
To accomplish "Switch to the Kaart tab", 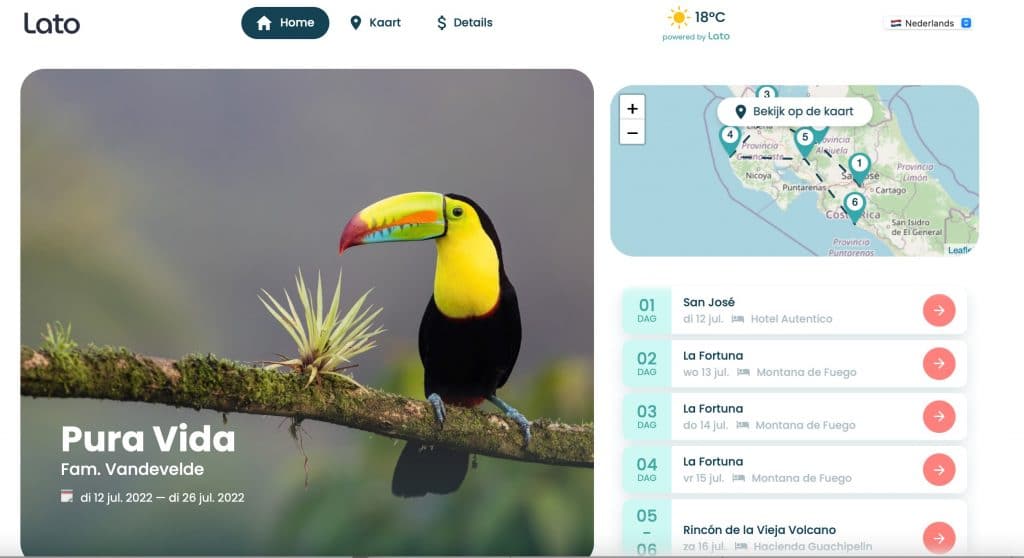I will [376, 23].
